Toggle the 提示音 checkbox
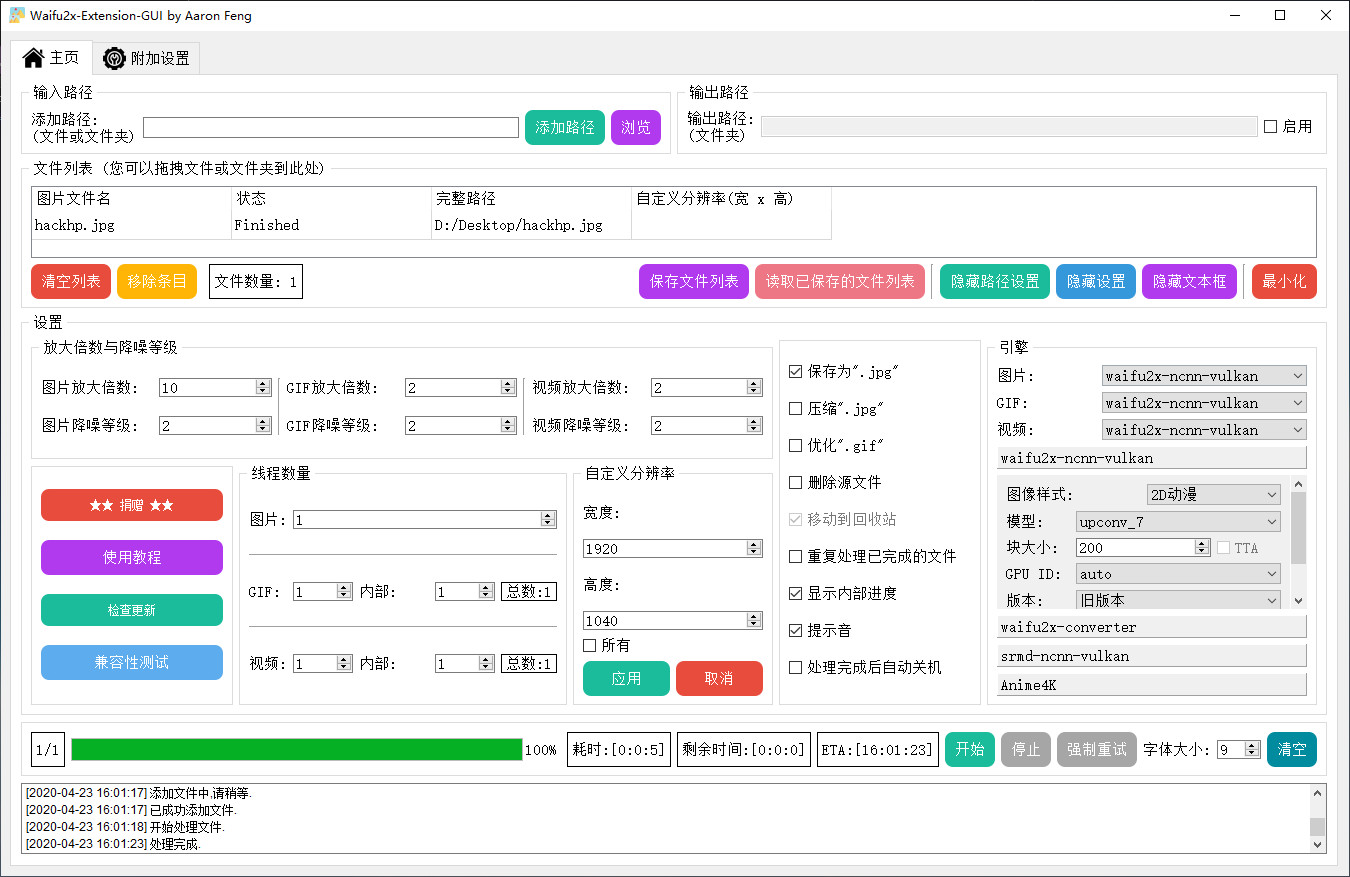The height and width of the screenshot is (877, 1350). pos(796,630)
